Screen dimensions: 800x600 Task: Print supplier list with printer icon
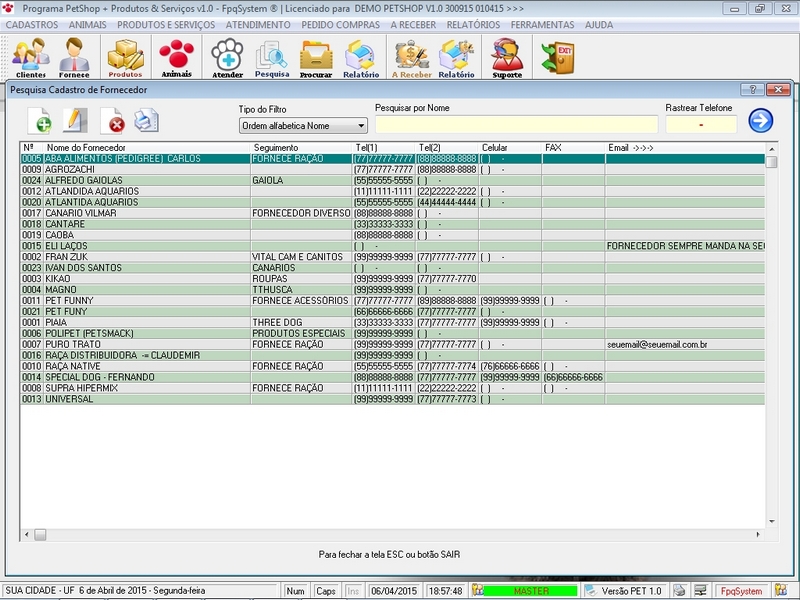pyautogui.click(x=146, y=120)
